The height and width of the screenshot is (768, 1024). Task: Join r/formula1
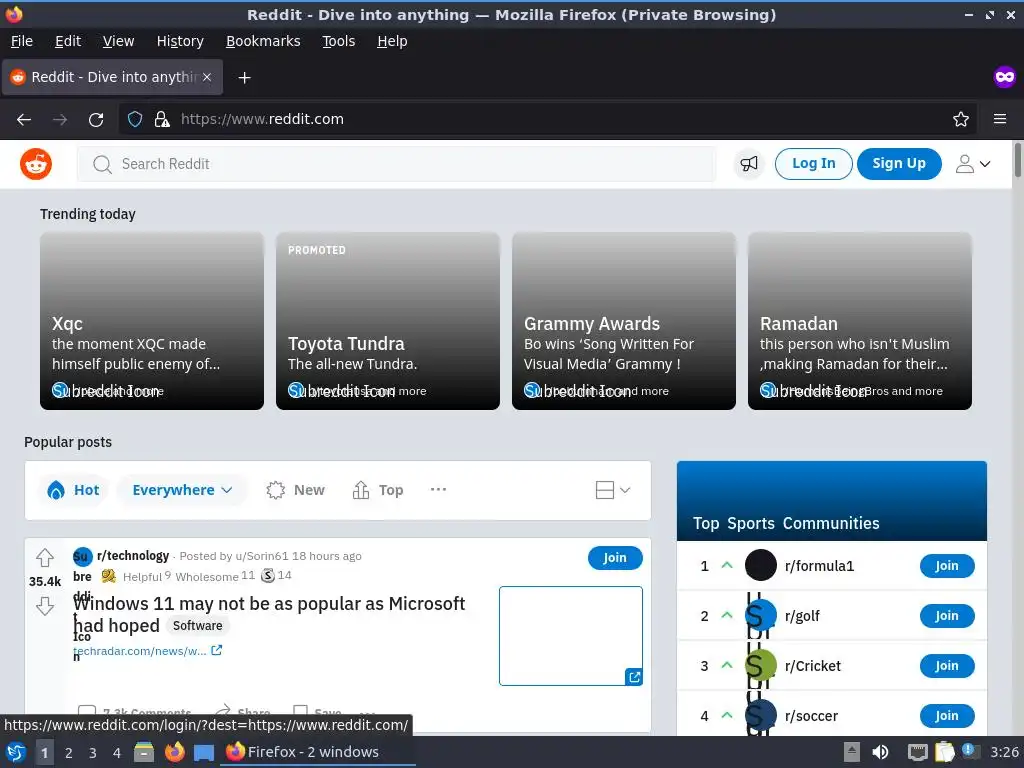pos(947,566)
